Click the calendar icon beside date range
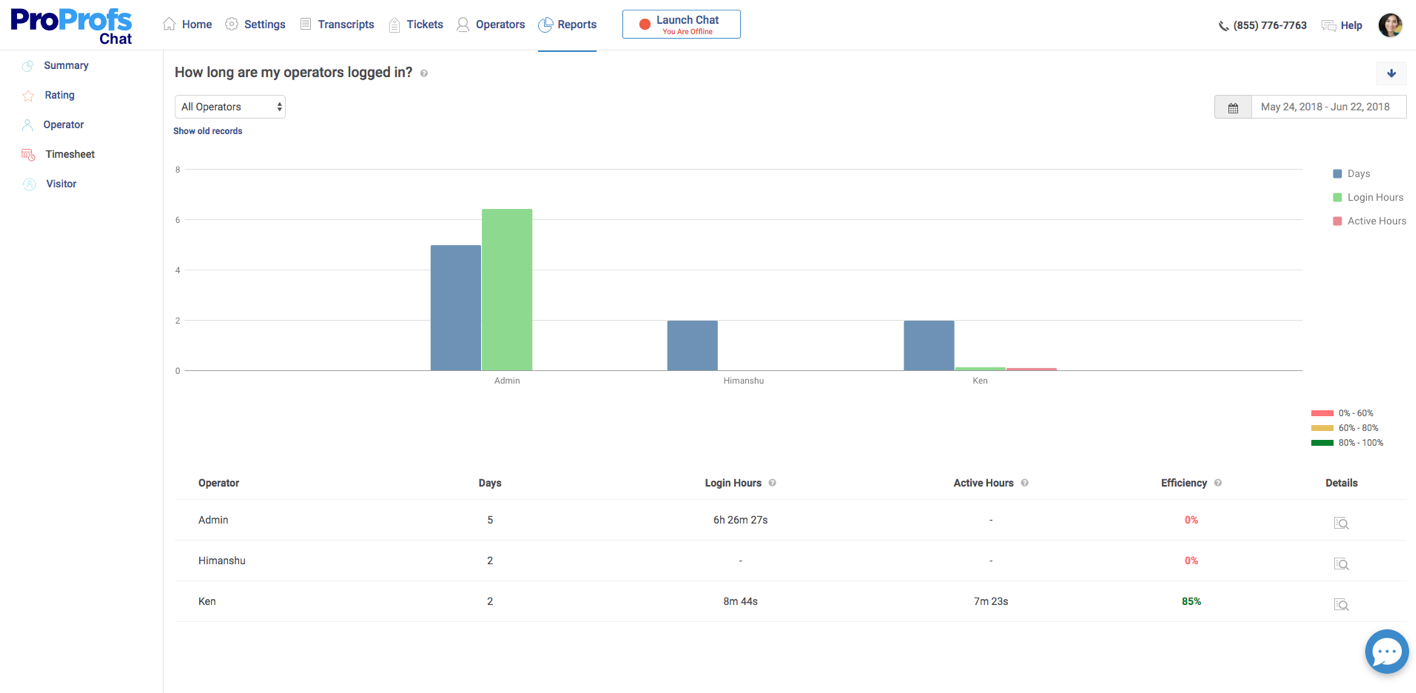The height and width of the screenshot is (693, 1416). click(1233, 107)
